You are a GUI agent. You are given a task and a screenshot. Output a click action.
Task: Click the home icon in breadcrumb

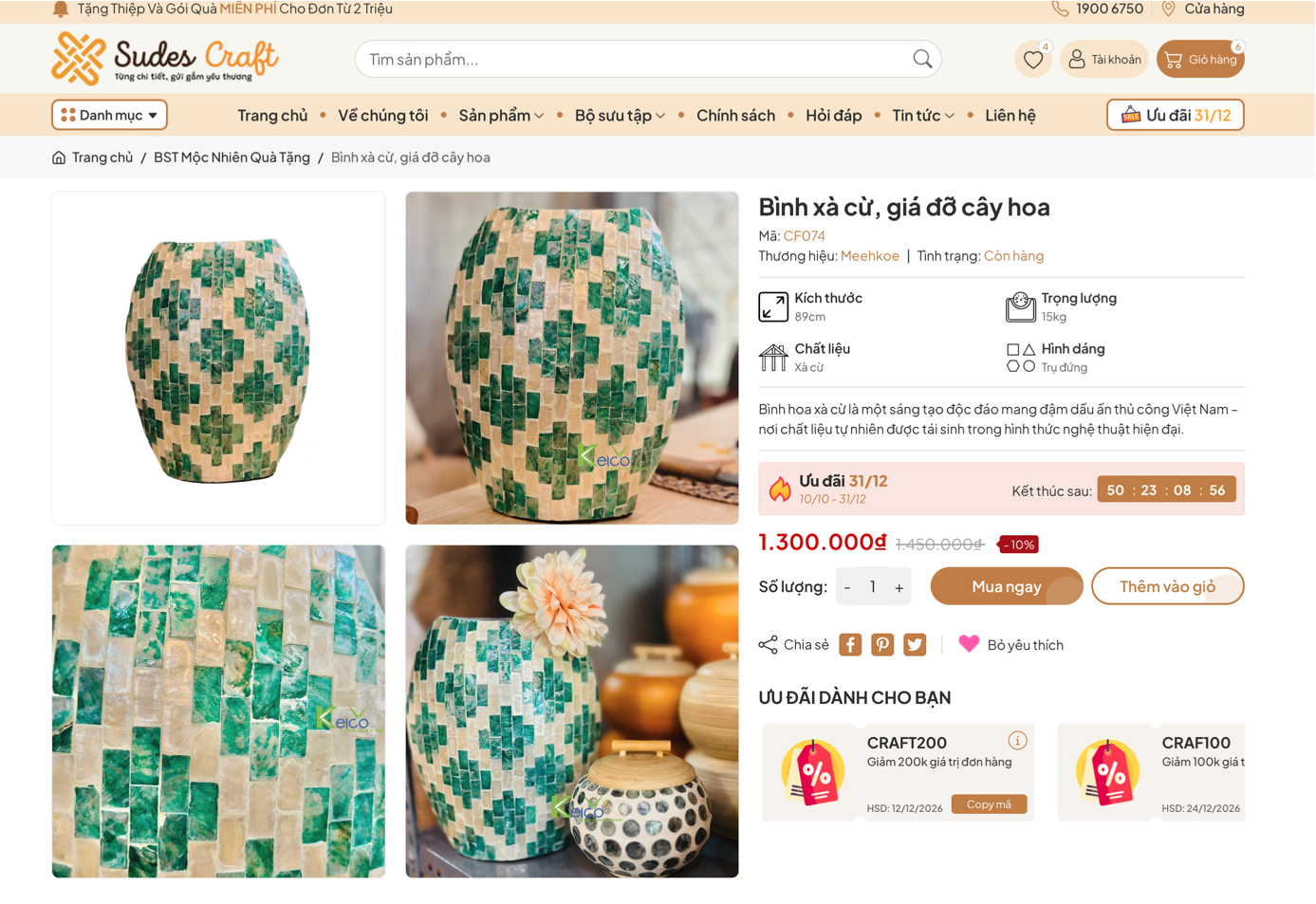coord(59,157)
